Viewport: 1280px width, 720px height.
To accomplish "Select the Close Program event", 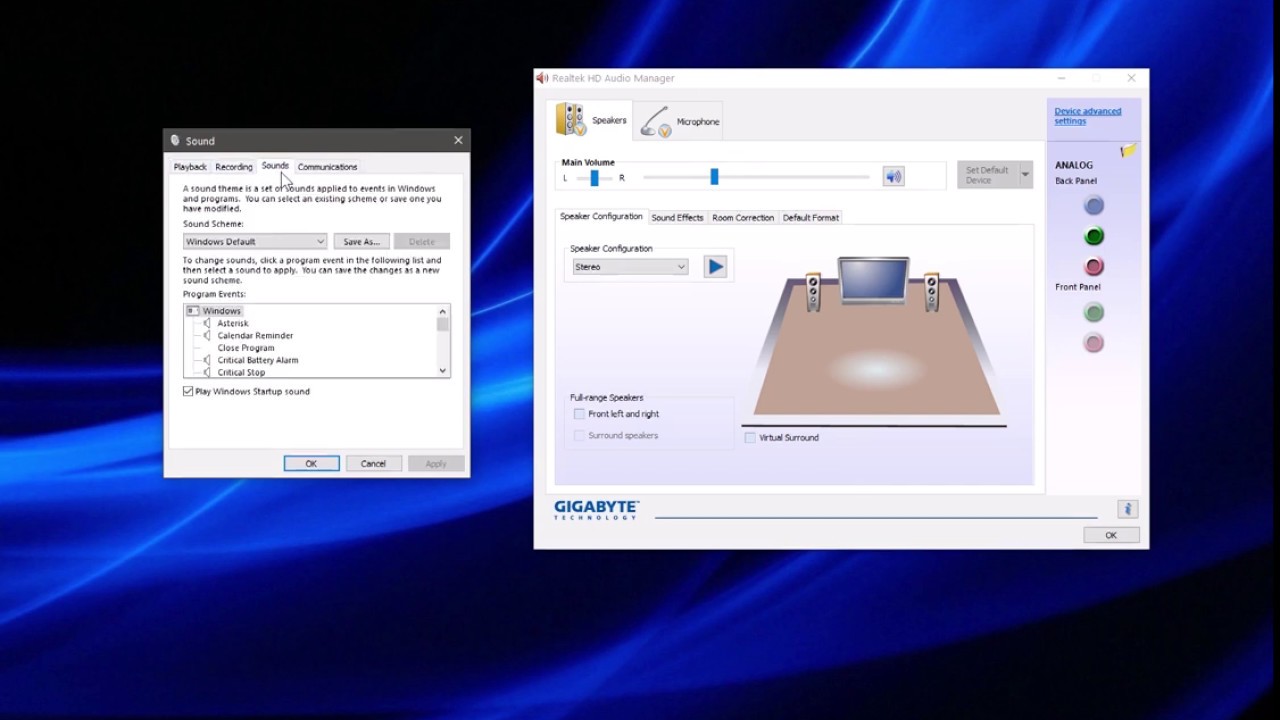I will 246,348.
